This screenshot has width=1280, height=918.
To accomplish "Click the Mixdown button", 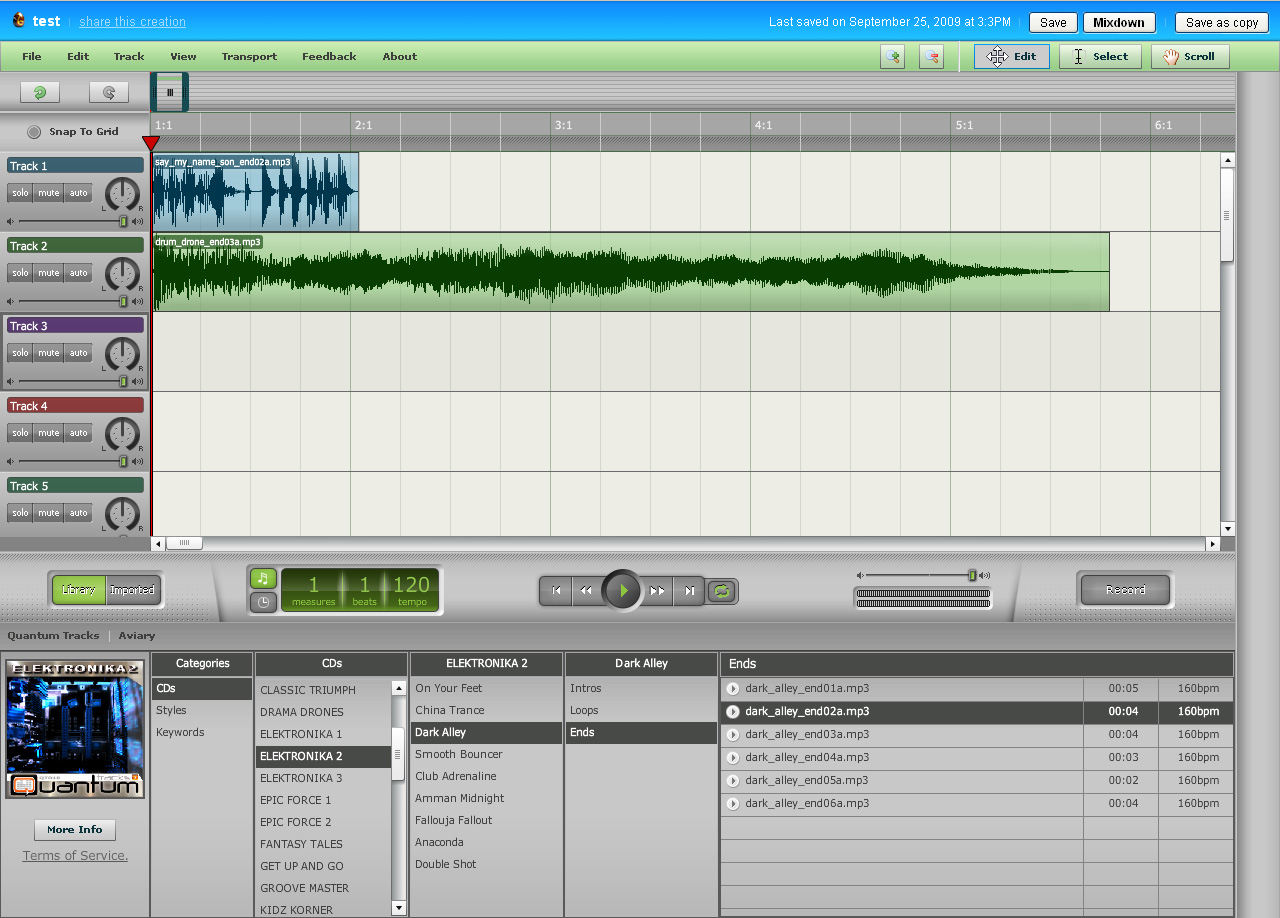I will (1119, 22).
